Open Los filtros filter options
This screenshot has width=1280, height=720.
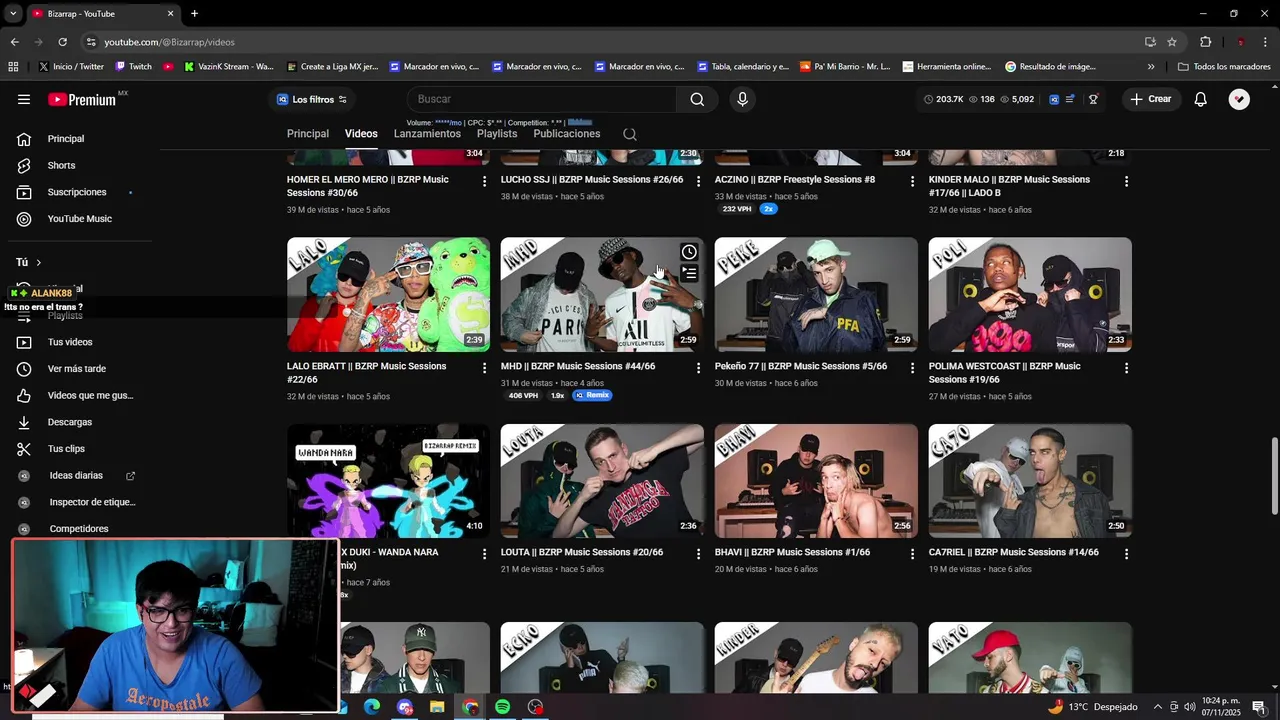coord(312,99)
